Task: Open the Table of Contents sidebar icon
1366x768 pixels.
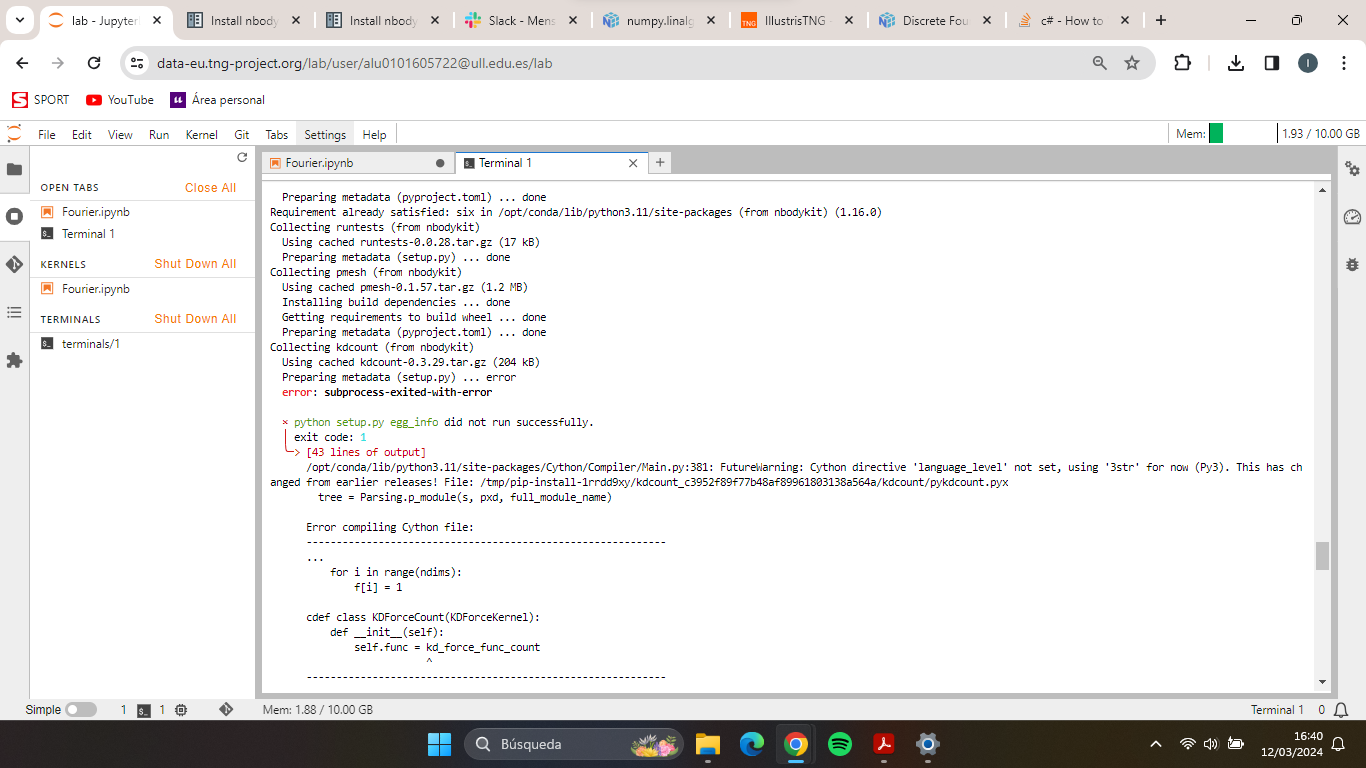Action: [x=14, y=312]
